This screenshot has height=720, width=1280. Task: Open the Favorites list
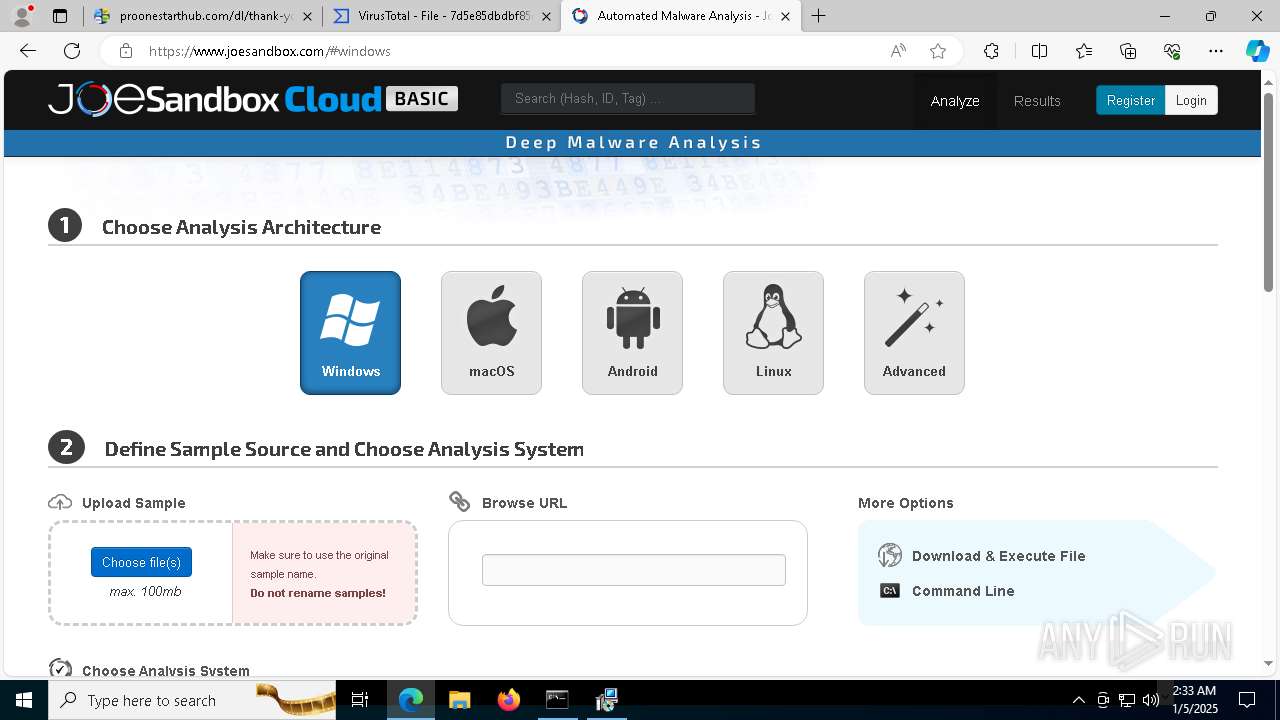pyautogui.click(x=1084, y=51)
